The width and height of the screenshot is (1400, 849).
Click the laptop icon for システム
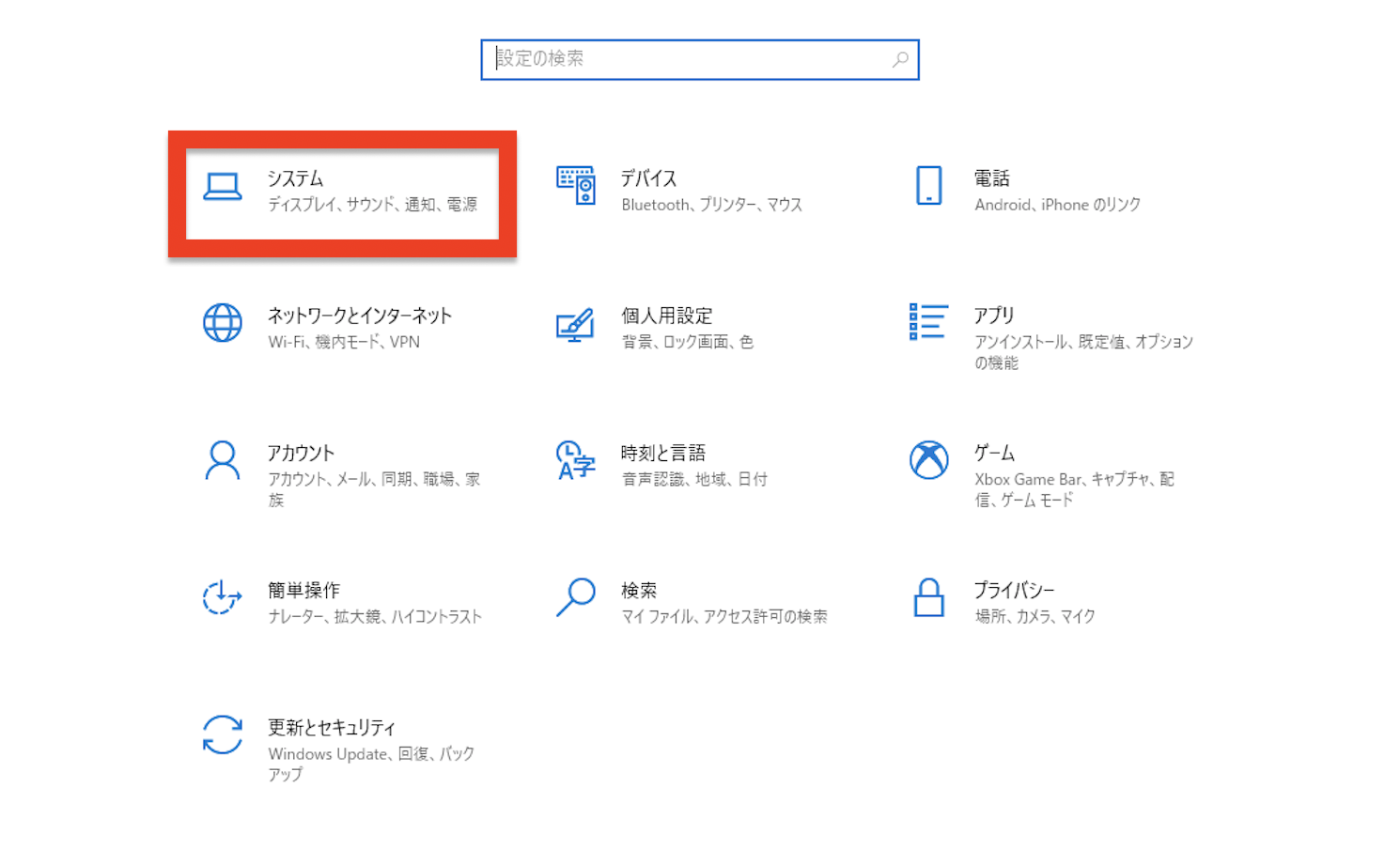point(223,187)
